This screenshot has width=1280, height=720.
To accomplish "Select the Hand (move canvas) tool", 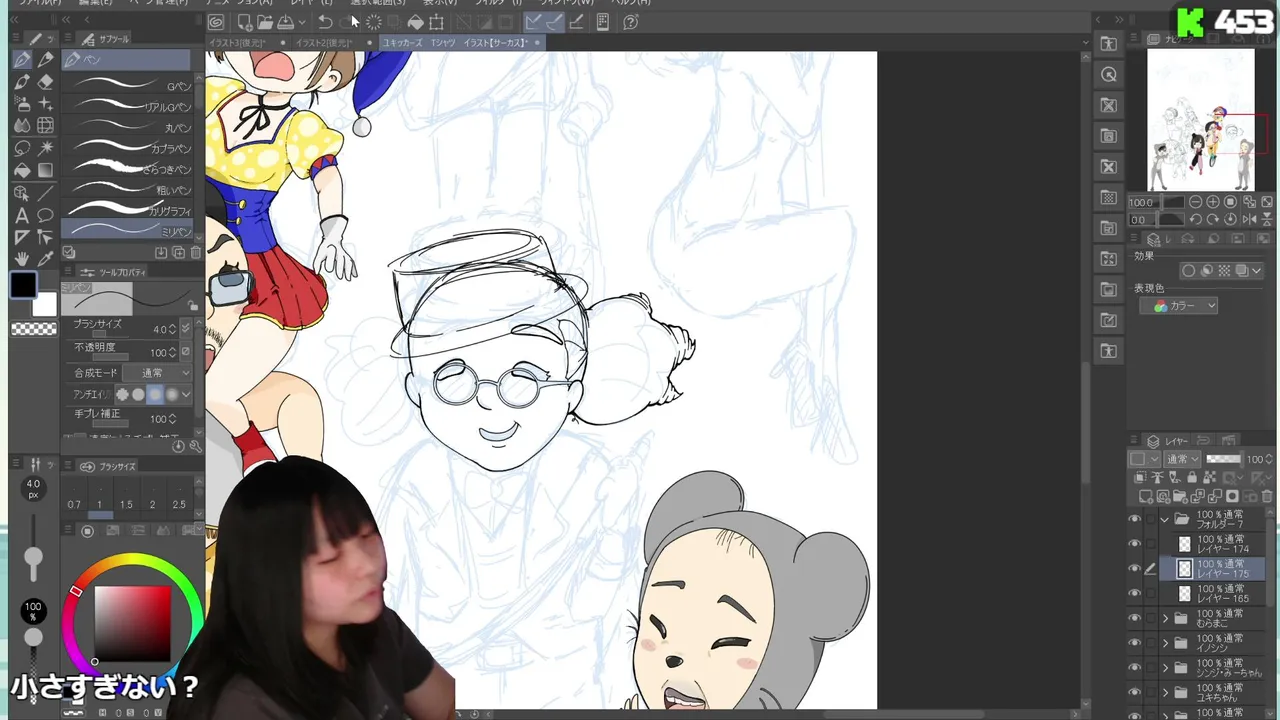I will point(22,259).
